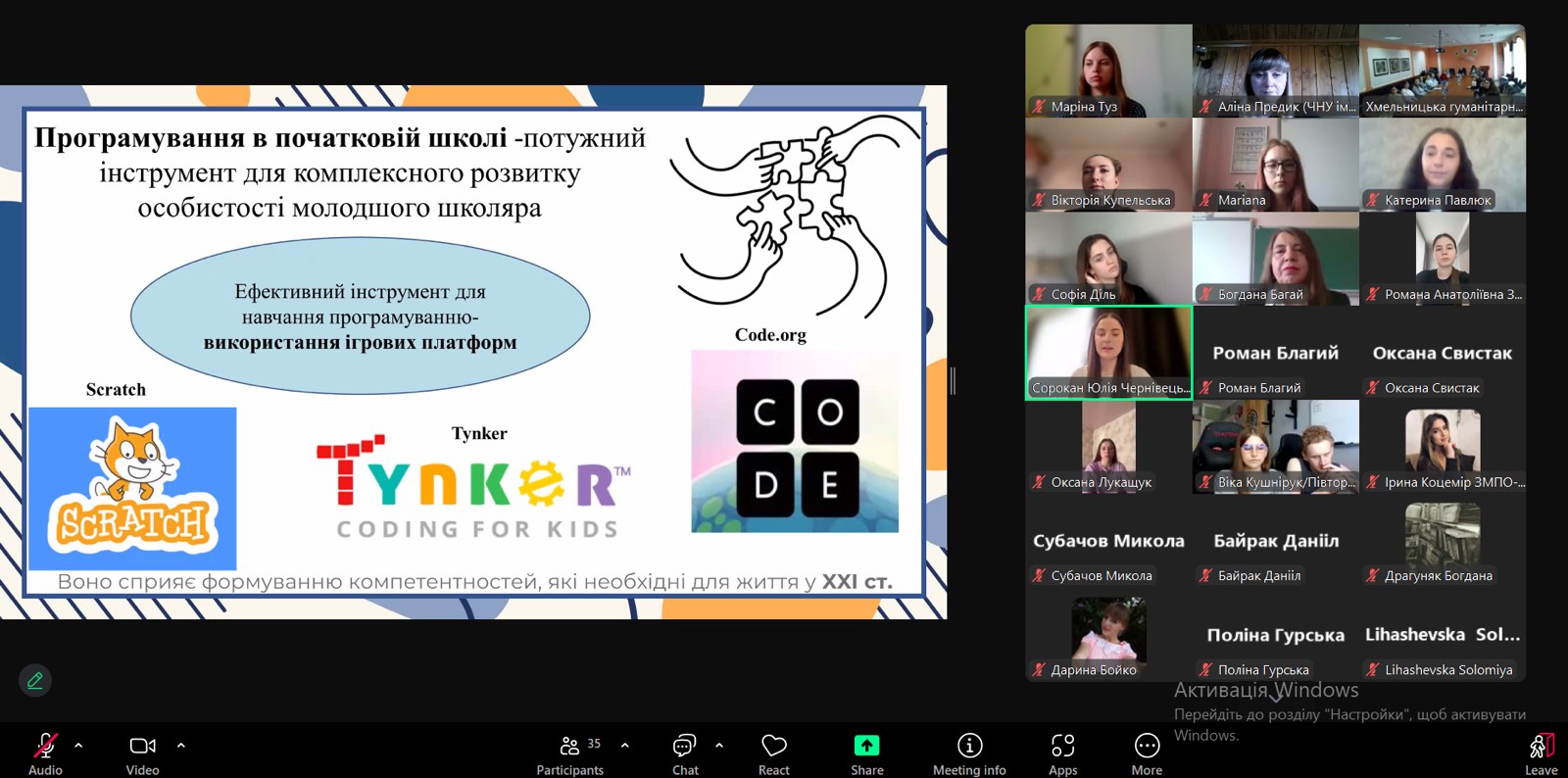Select the Субачов Микола participant tile
Viewport: 1568px width, 778px height.
(x=1109, y=541)
